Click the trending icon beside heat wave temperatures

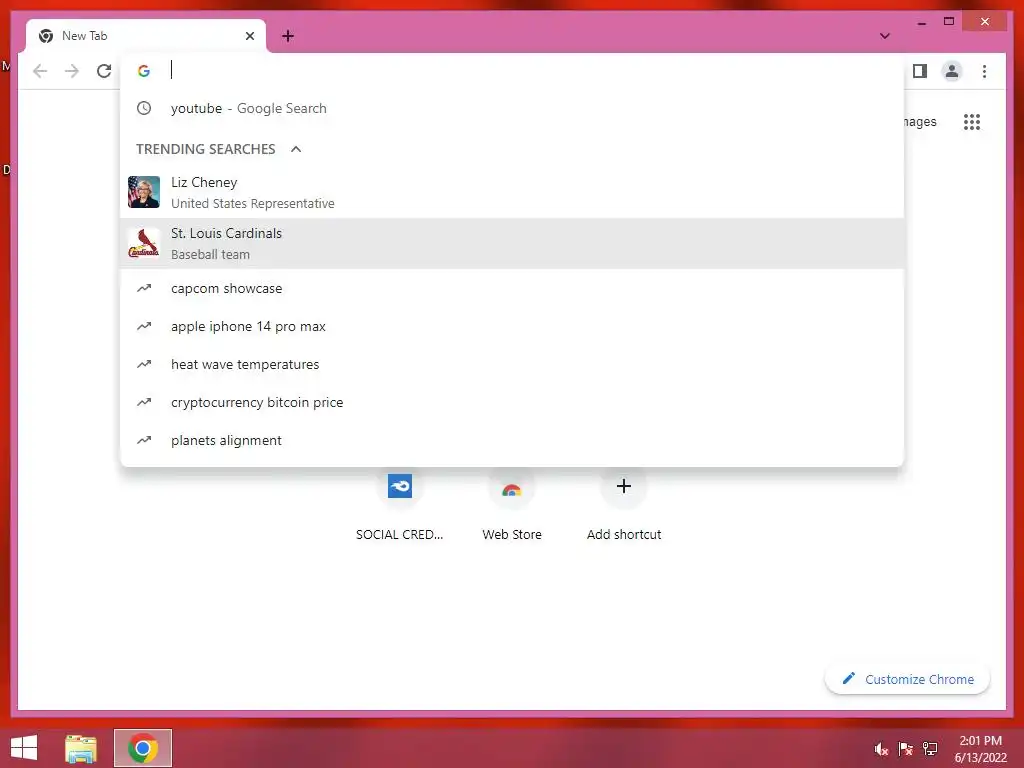point(144,364)
